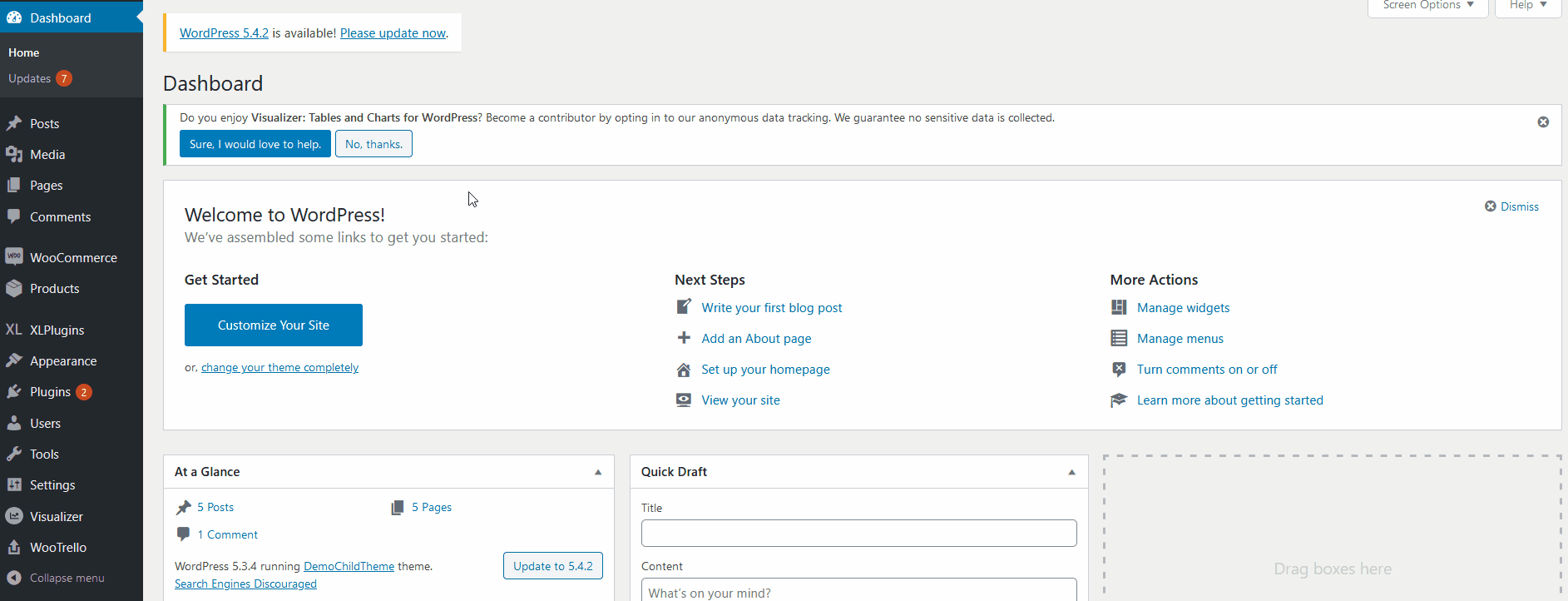Focus the Quick Draft Title field
Image resolution: width=1568 pixels, height=601 pixels.
click(859, 534)
